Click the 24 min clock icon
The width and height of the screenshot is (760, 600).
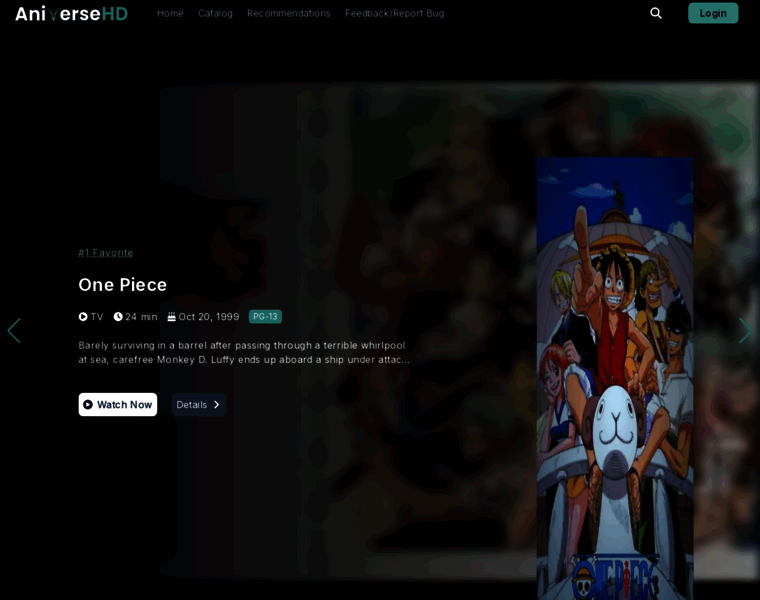(x=118, y=316)
